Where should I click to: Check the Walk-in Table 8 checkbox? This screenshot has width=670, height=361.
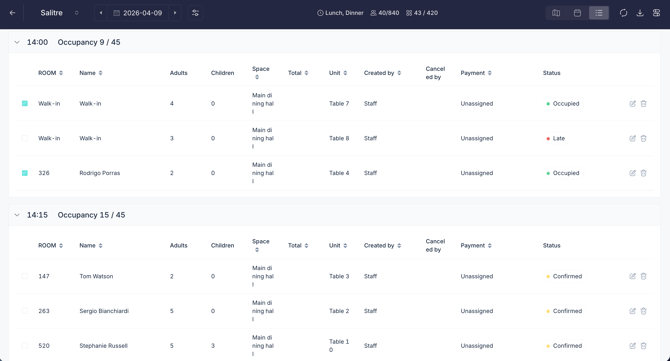click(25, 138)
